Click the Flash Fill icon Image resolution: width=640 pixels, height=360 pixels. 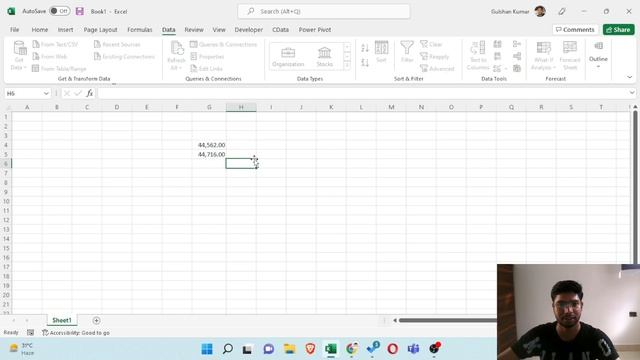[498, 44]
